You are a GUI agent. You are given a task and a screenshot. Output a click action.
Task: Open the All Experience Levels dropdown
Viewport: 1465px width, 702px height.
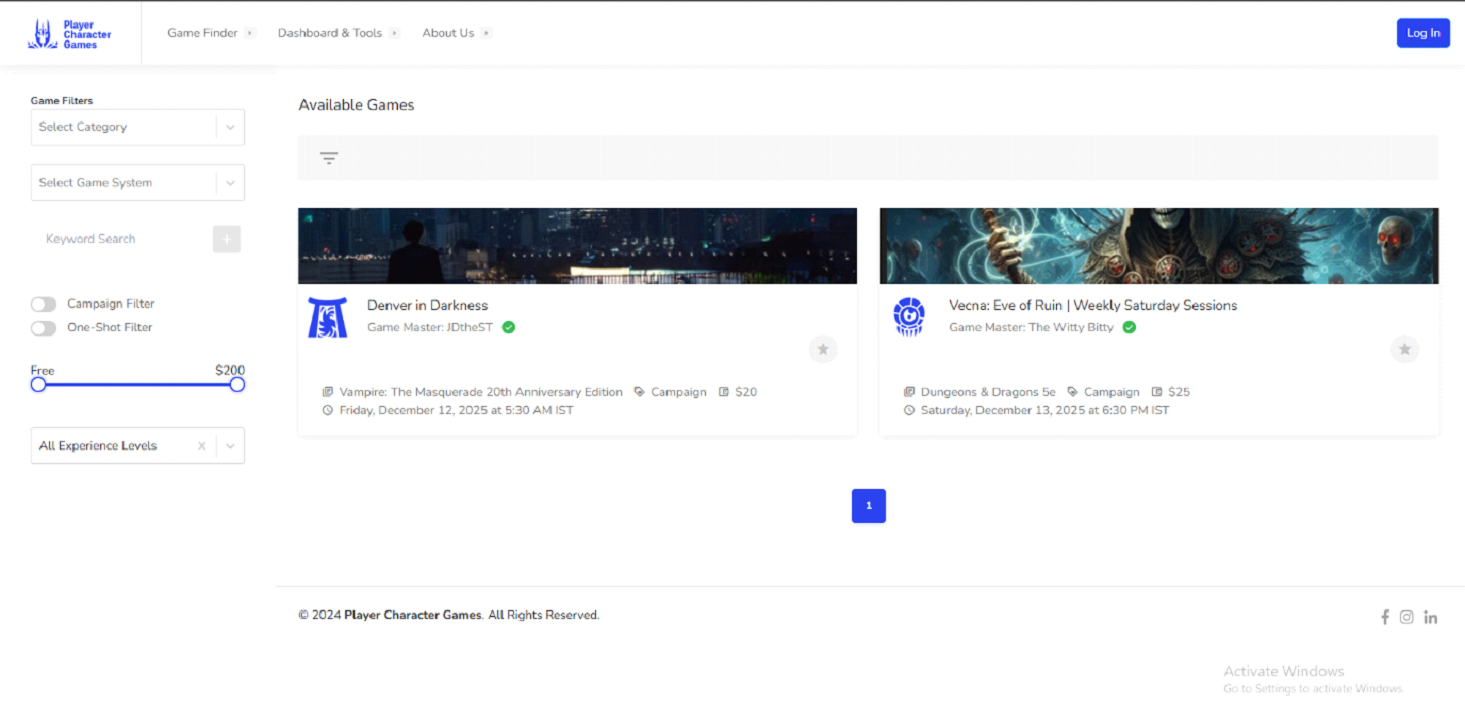tap(228, 445)
